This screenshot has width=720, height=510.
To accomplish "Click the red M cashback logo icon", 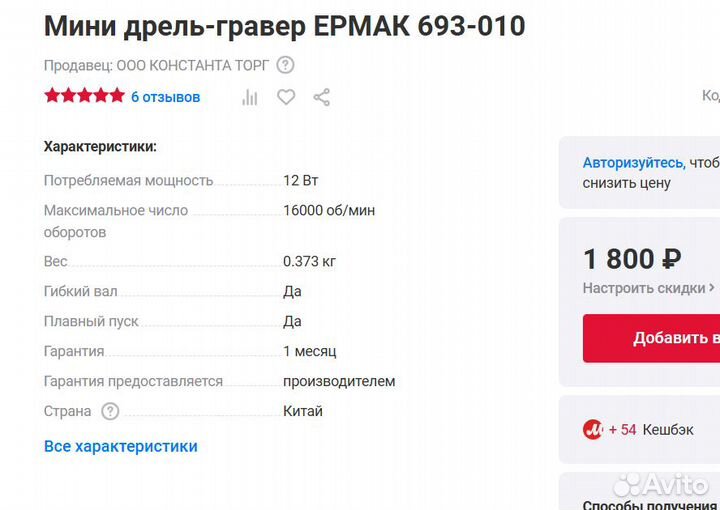I will pyautogui.click(x=592, y=430).
